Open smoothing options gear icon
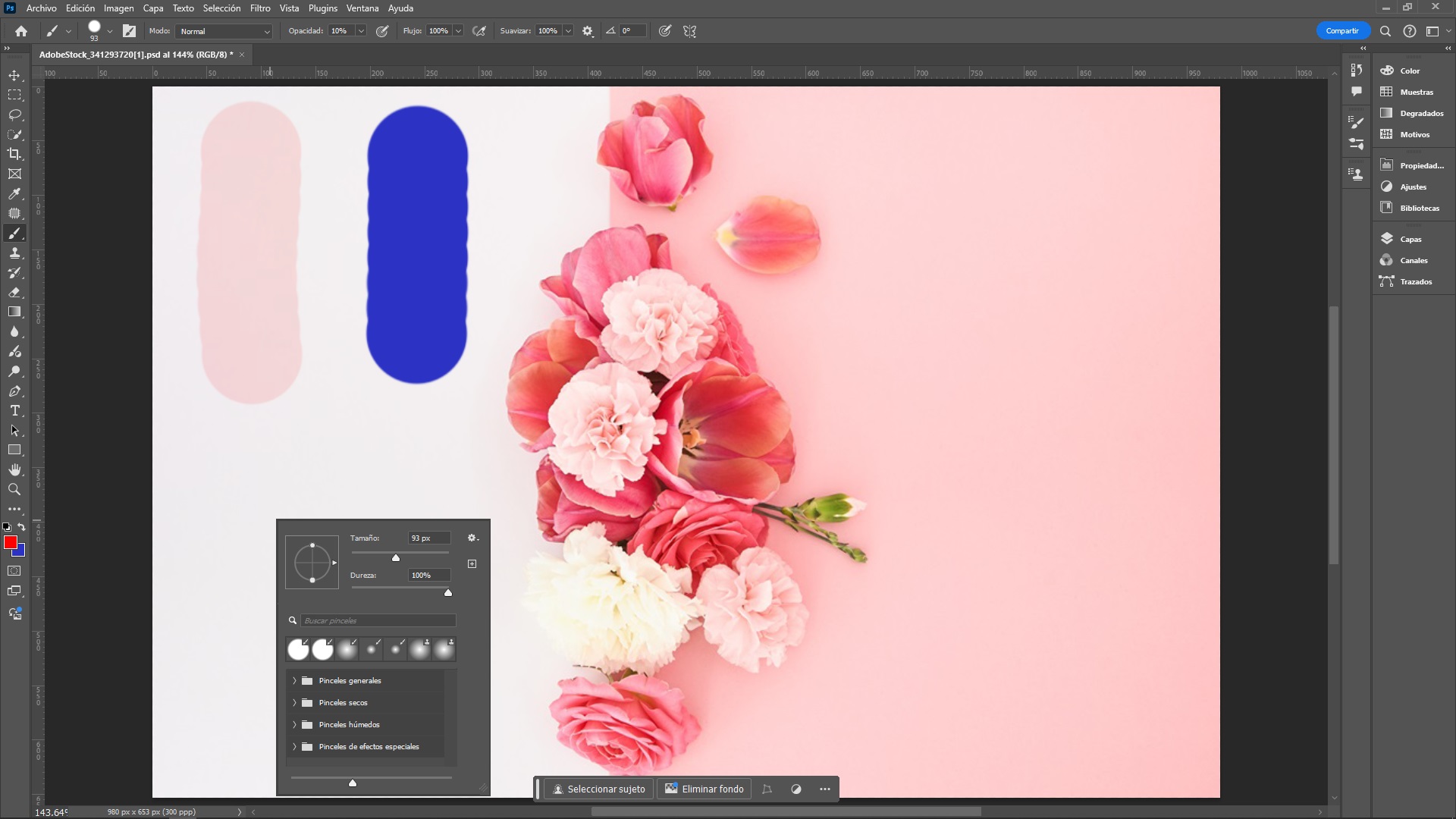1456x819 pixels. 588,31
